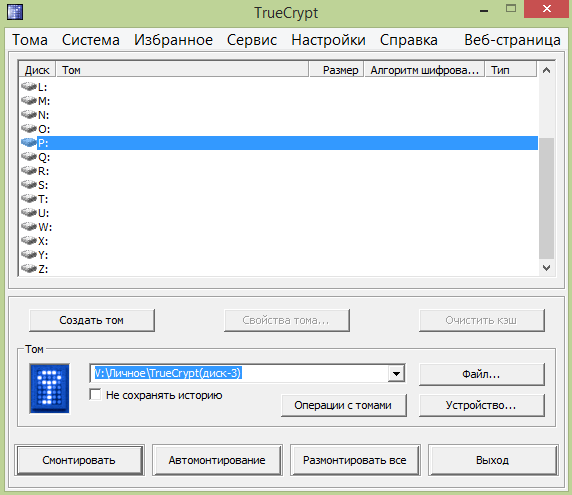
Task: Enable 'Не сохранять историю' checkbox
Action: pos(95,395)
